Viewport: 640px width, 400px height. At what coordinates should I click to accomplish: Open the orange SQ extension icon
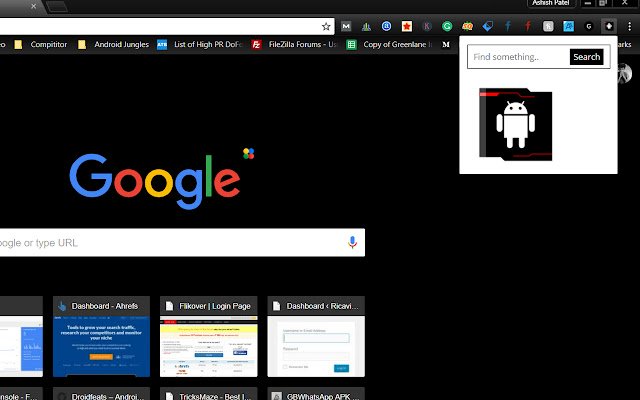pos(467,27)
